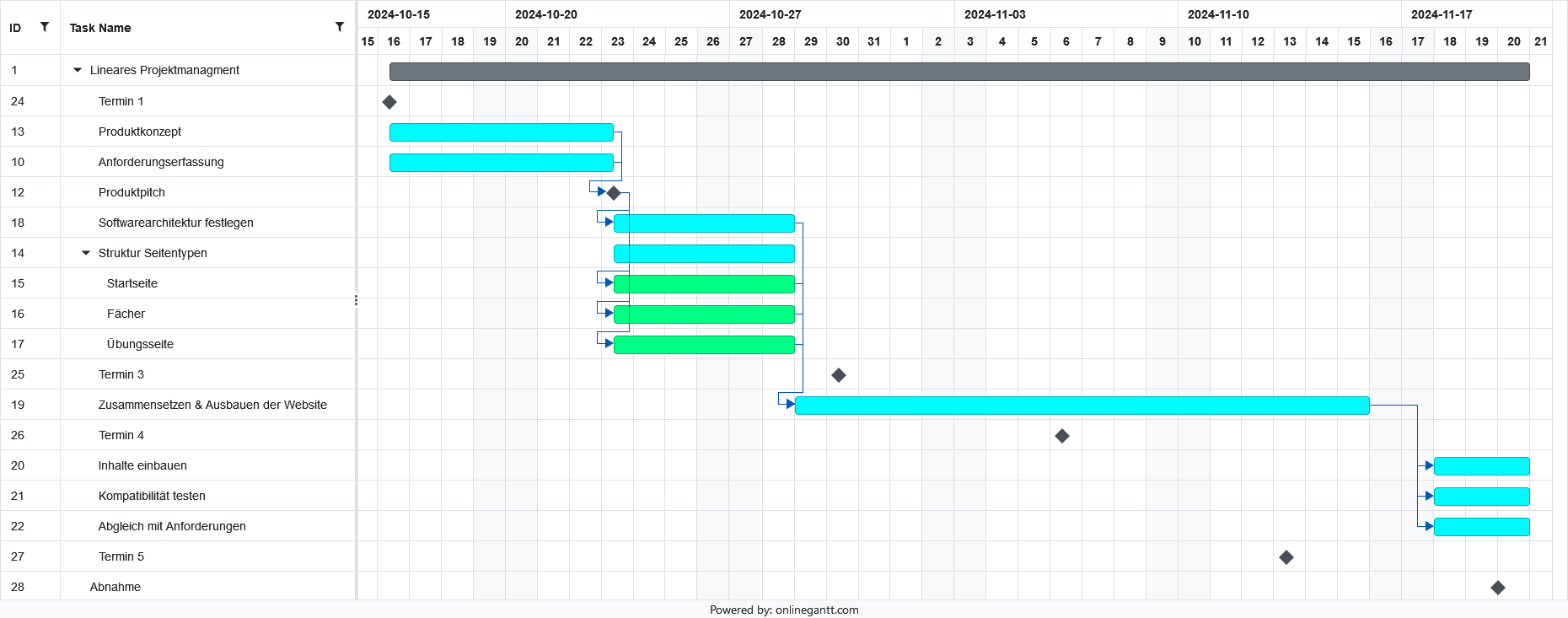Viewport: 1568px width, 618px height.
Task: Click the Termin 3 milestone diamond
Action: pyautogui.click(x=838, y=375)
